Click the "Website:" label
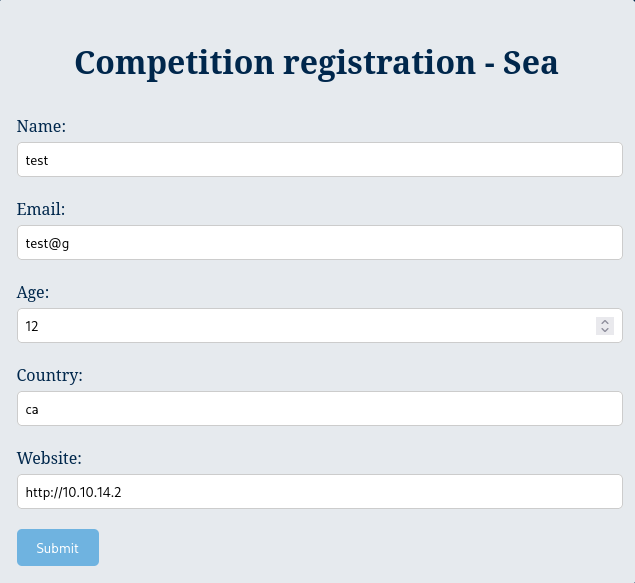The width and height of the screenshot is (635, 583). pyautogui.click(x=49, y=458)
